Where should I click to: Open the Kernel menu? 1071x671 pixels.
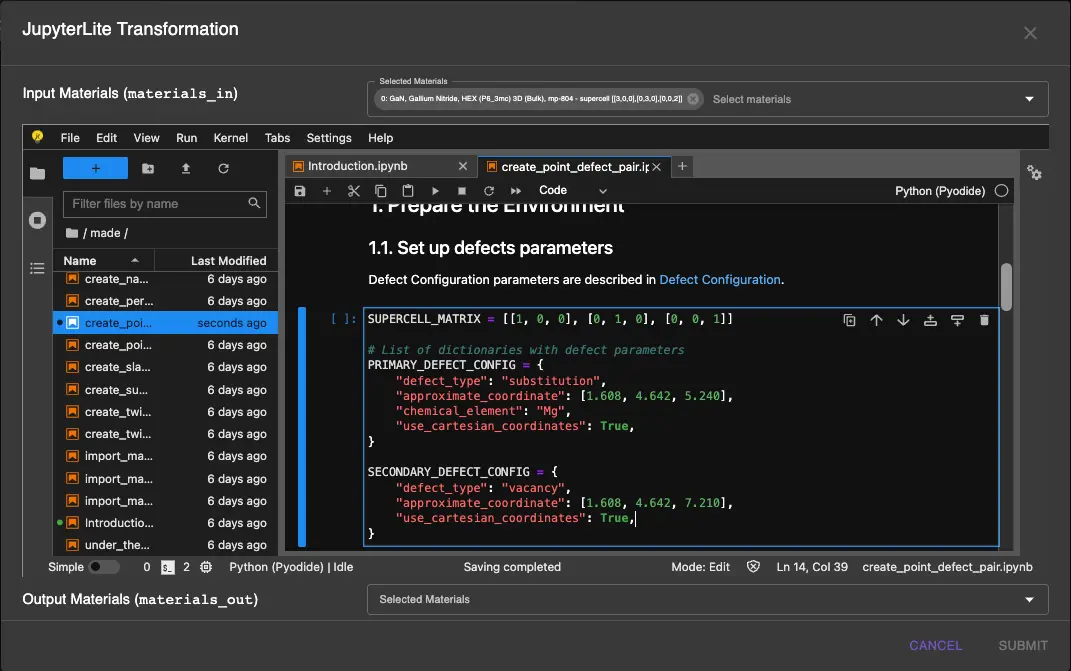pyautogui.click(x=230, y=138)
